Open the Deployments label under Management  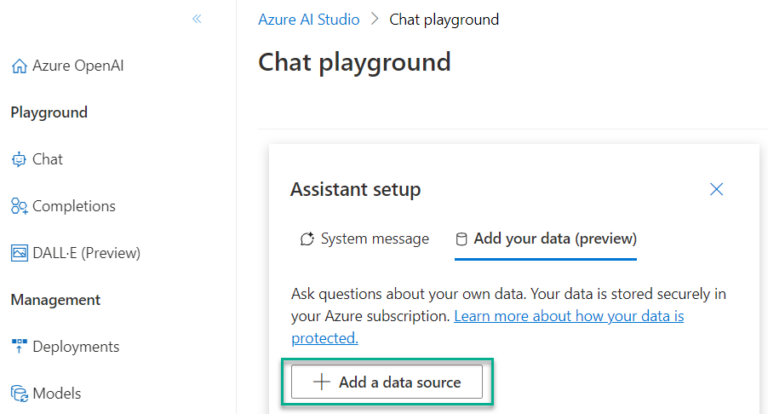[x=76, y=347]
